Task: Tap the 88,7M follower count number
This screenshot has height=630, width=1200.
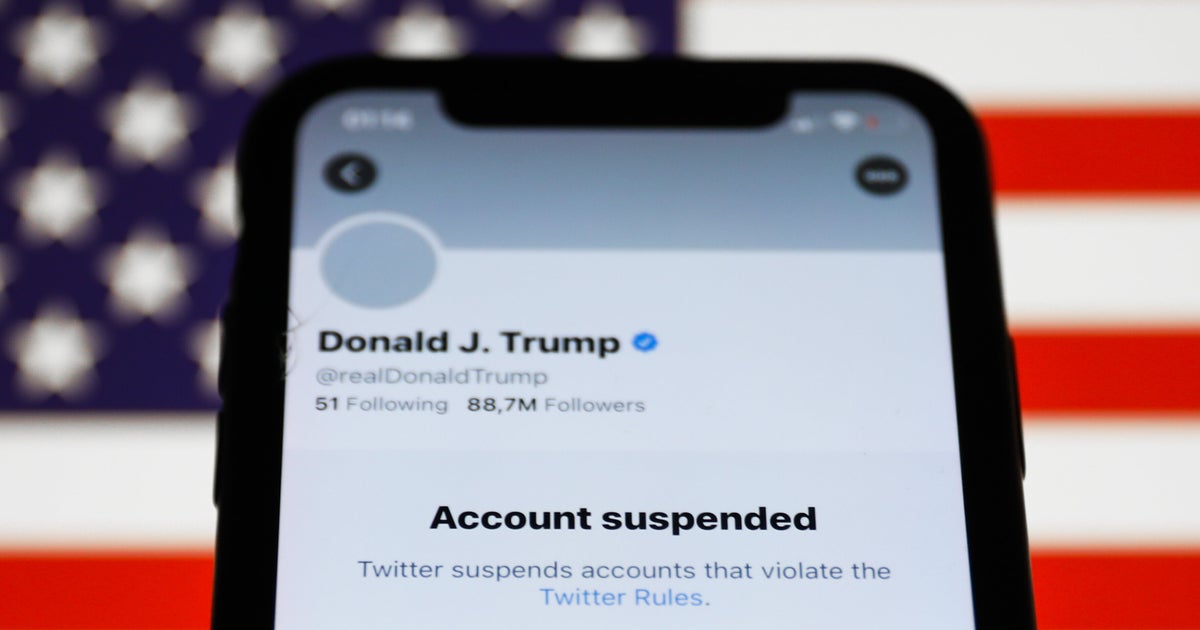Action: click(500, 405)
